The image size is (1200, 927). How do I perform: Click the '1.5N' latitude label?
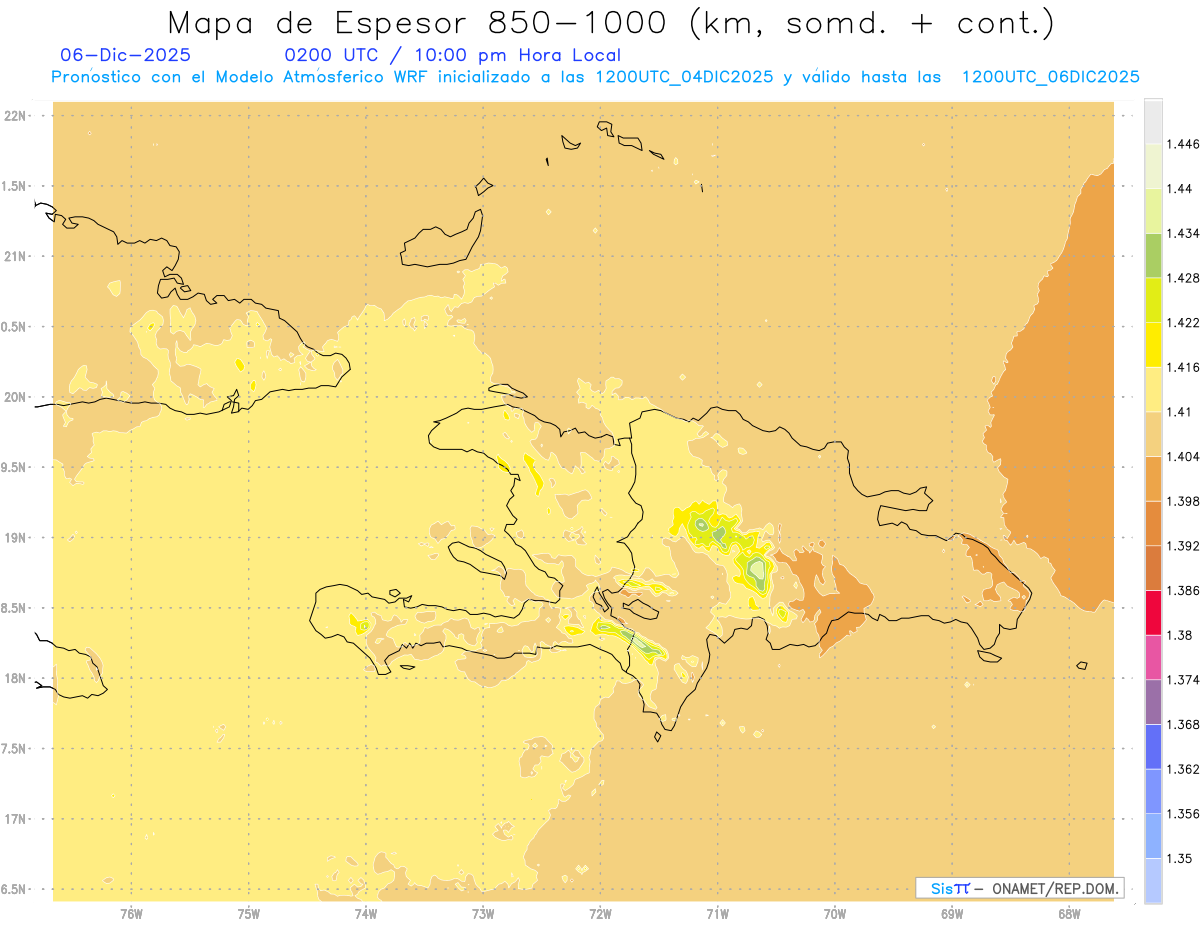(x=12, y=187)
